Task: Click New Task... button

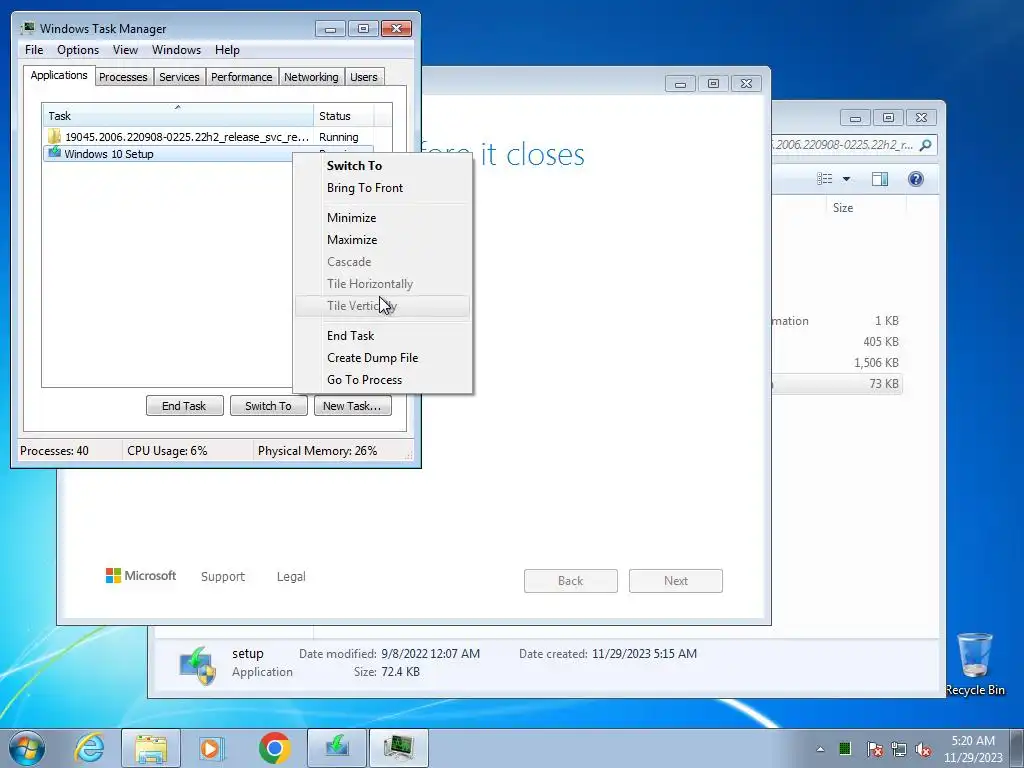Action: 352,406
